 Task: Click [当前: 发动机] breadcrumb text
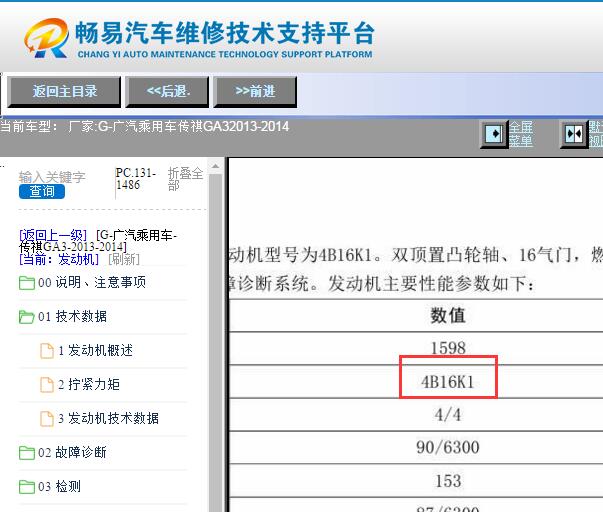[59, 259]
